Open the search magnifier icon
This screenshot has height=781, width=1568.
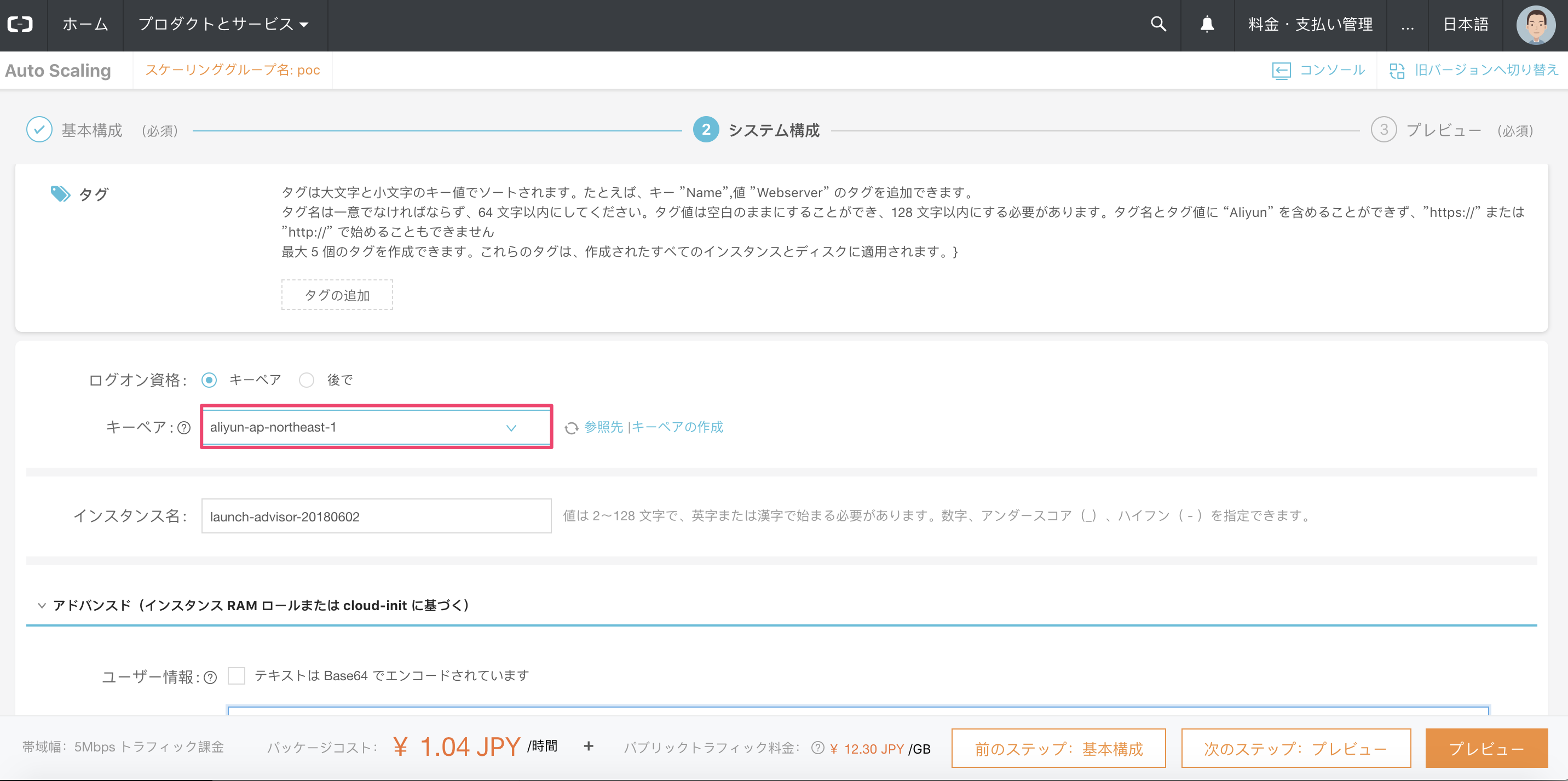pos(1158,24)
